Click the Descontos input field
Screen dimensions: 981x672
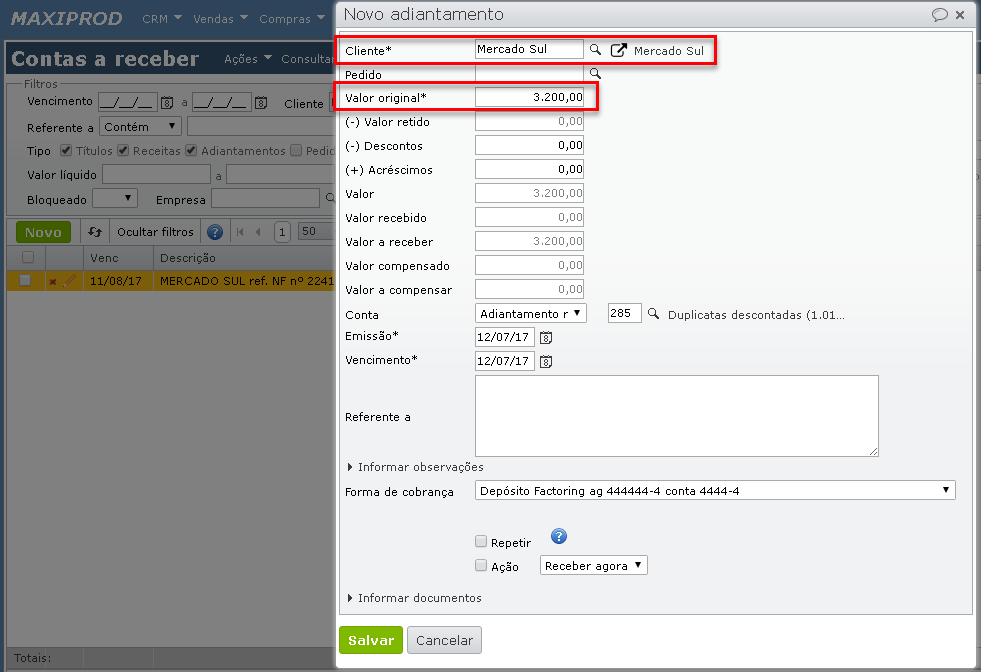[529, 145]
